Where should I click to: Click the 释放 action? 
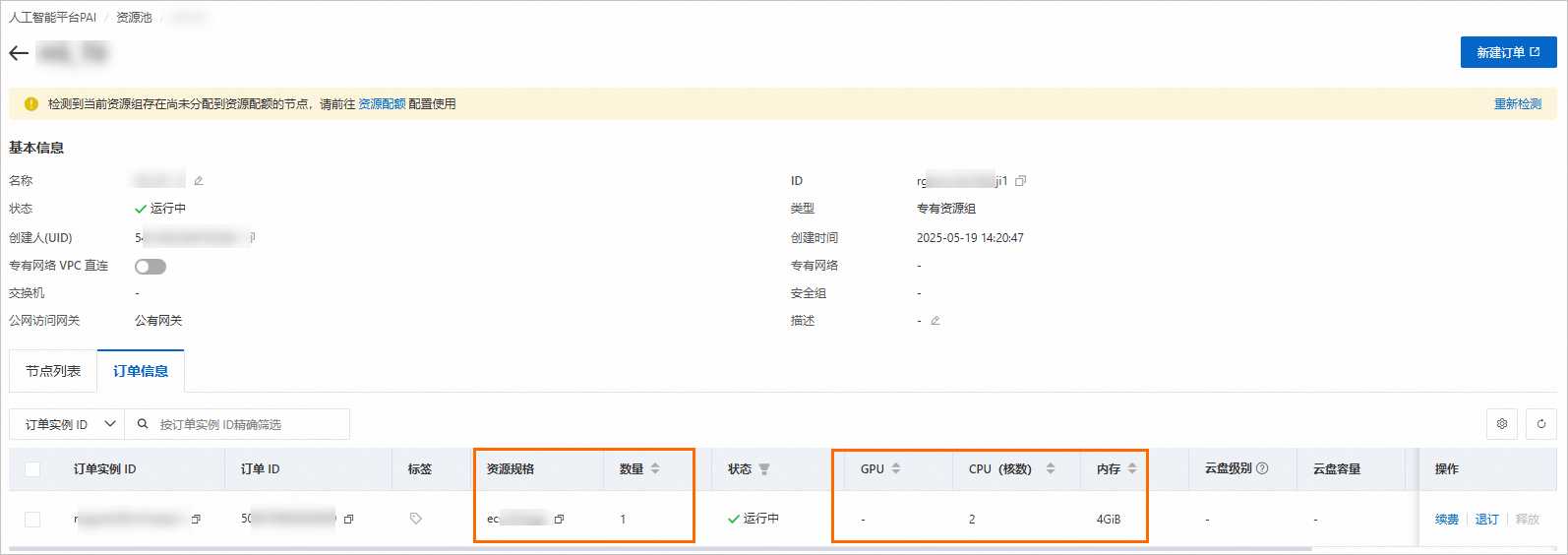coord(1528,520)
